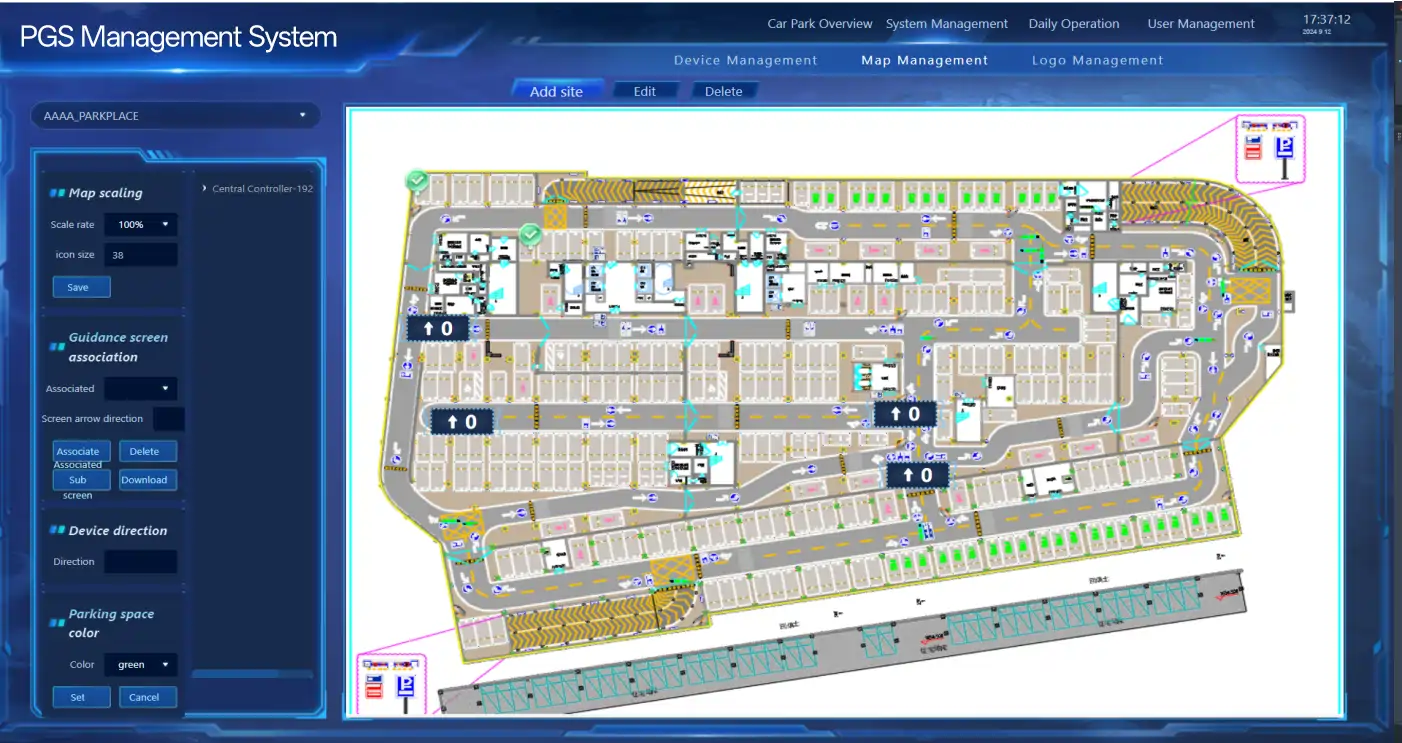The height and width of the screenshot is (743, 1402).
Task: Click the Device Direction input field
Action: click(141, 562)
